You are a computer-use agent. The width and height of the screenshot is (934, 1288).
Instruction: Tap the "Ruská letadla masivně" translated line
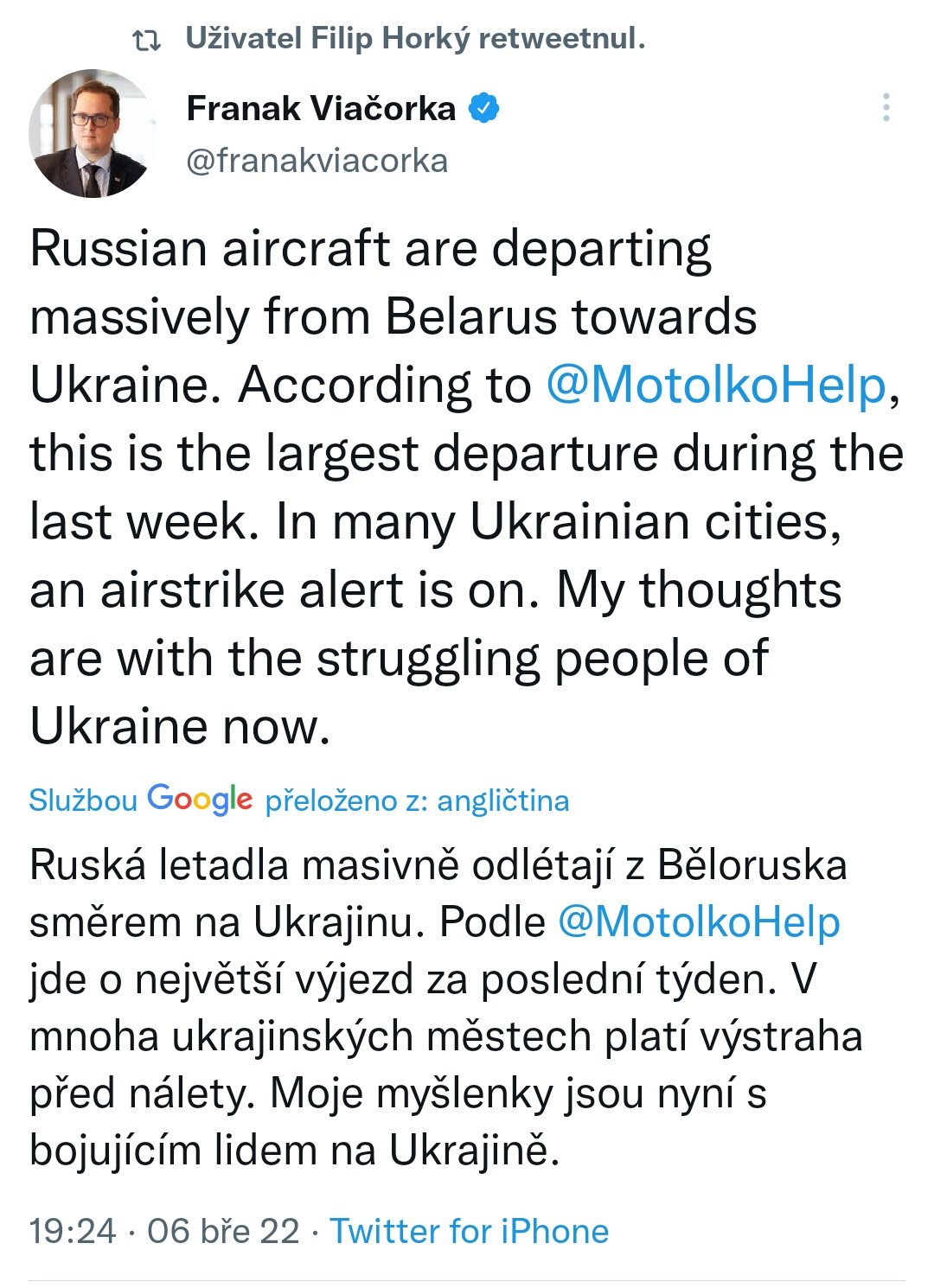[x=438, y=865]
